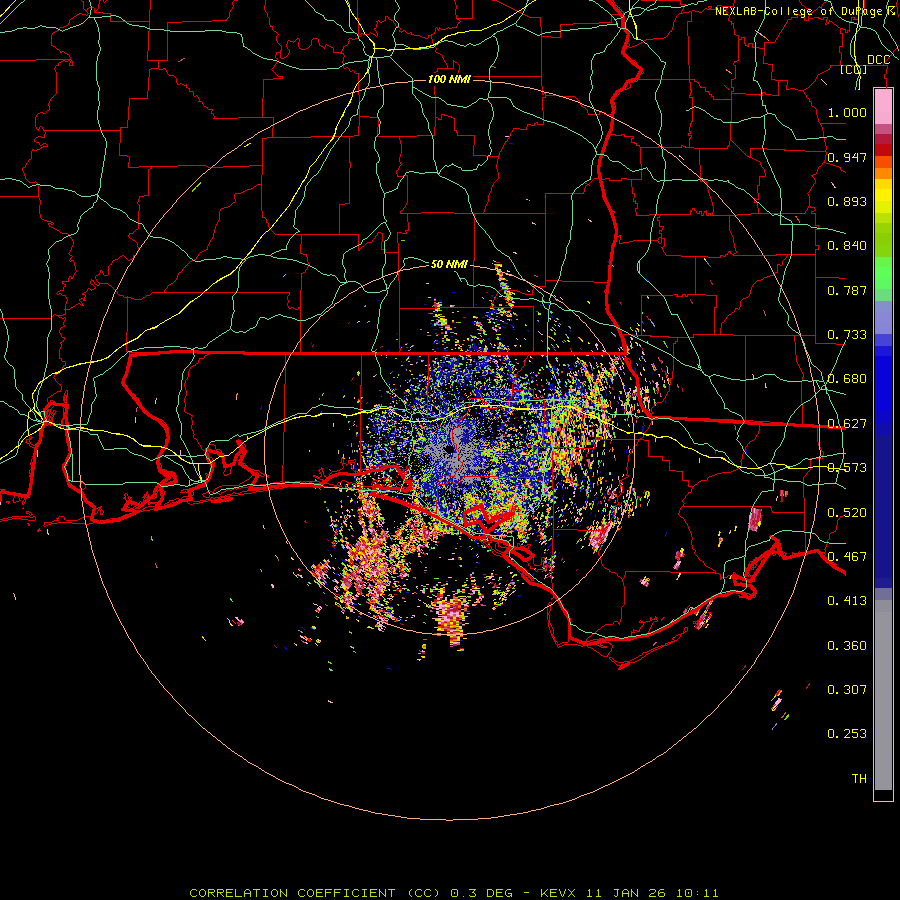Pick the light pink top segment of the color bar
This screenshot has width=900, height=900.
pos(883,107)
